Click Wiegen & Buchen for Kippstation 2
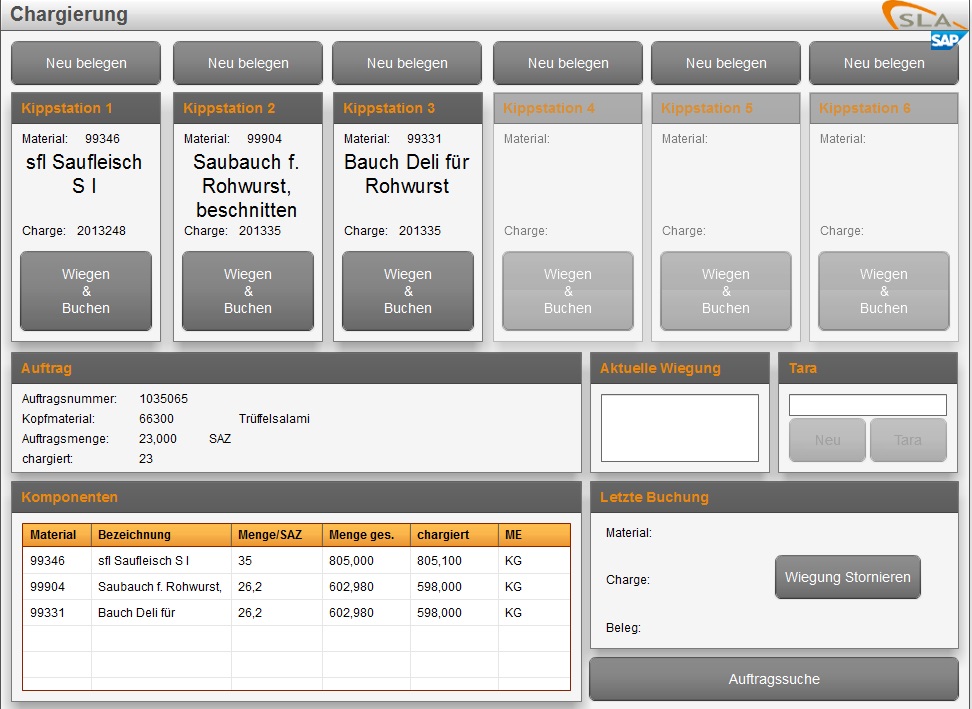 [x=248, y=291]
